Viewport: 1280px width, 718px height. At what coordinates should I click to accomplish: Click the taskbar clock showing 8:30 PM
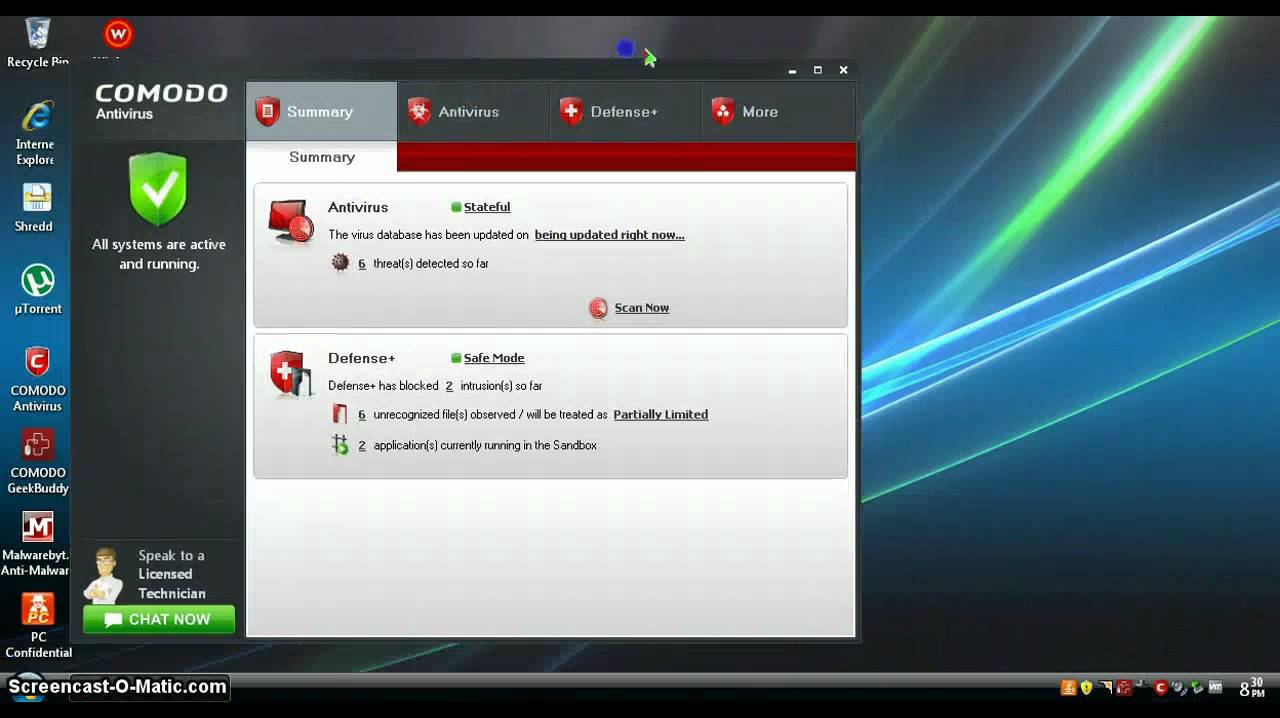pyautogui.click(x=1252, y=688)
